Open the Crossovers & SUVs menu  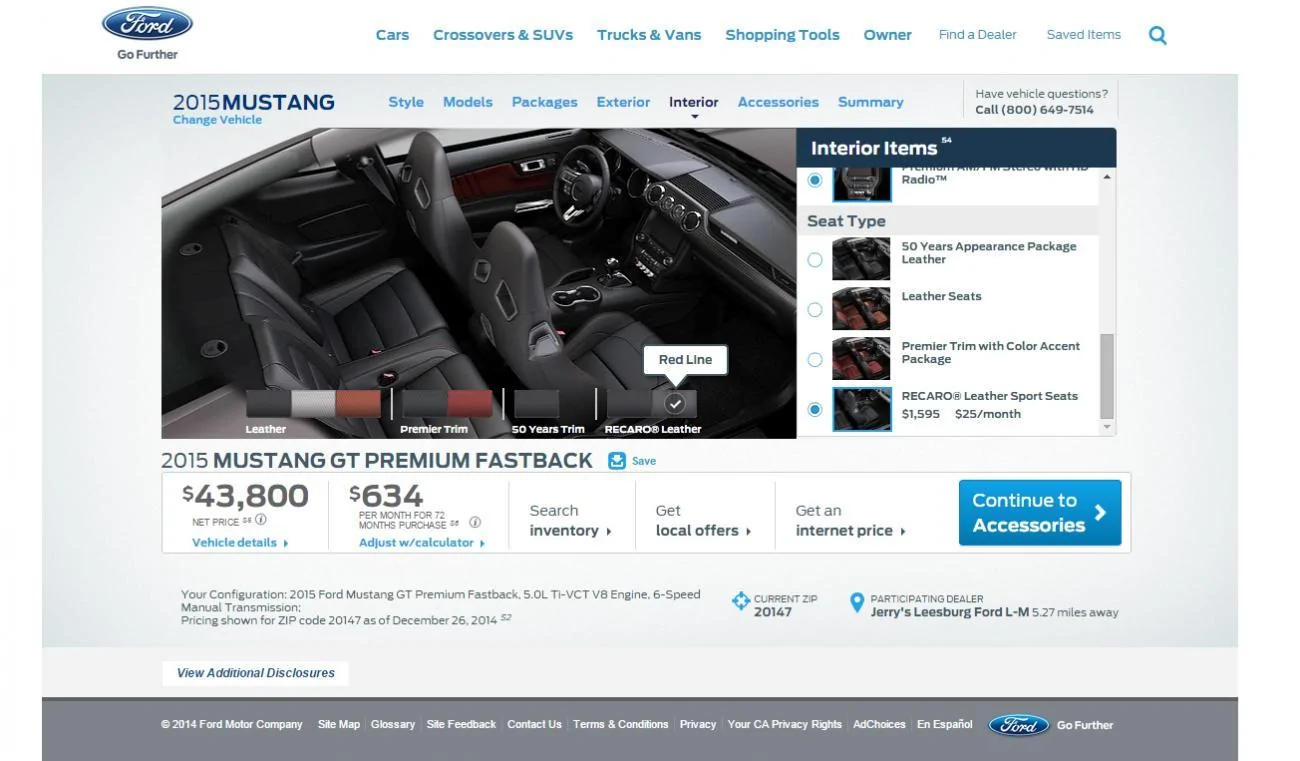pos(503,35)
